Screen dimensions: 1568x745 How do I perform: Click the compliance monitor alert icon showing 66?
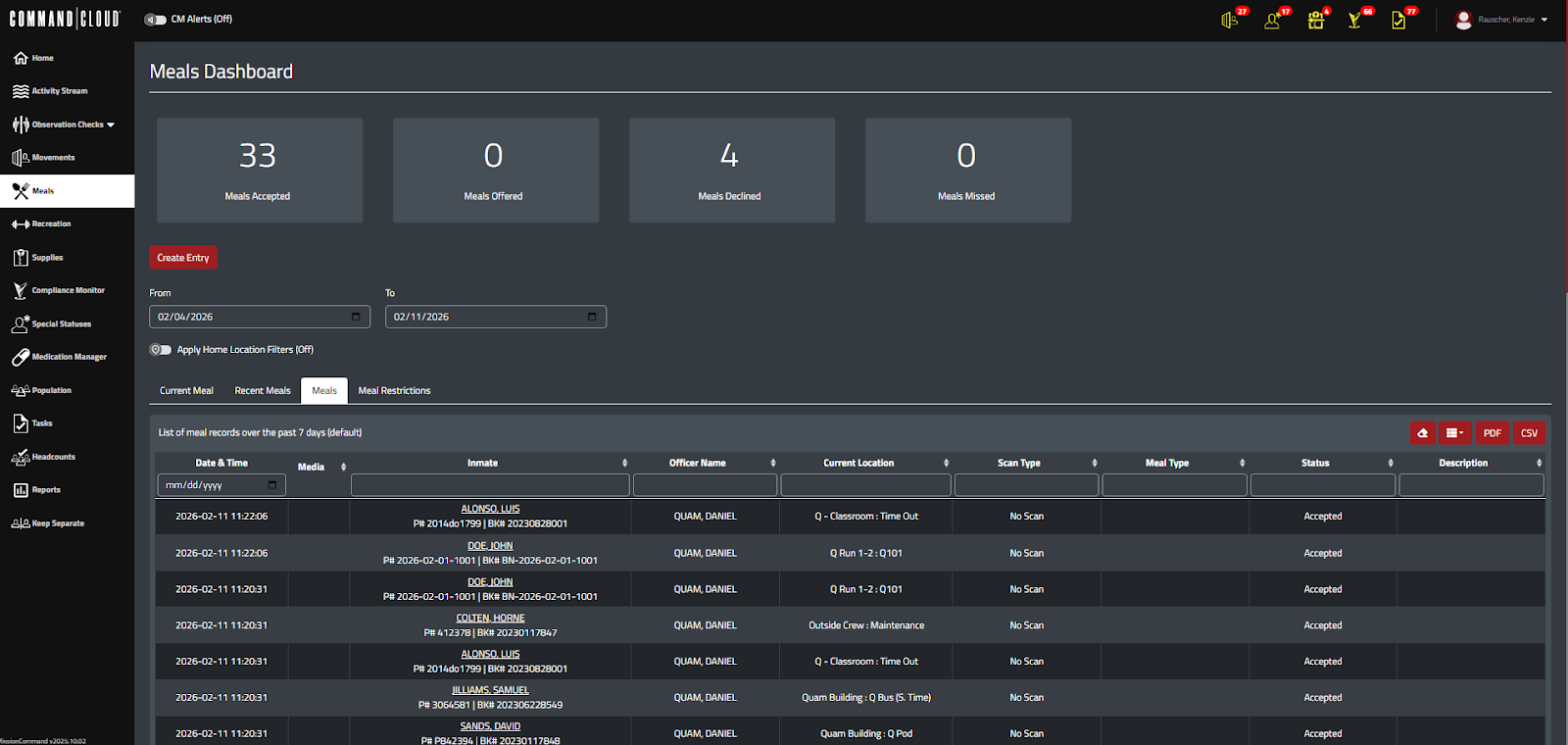[1355, 20]
